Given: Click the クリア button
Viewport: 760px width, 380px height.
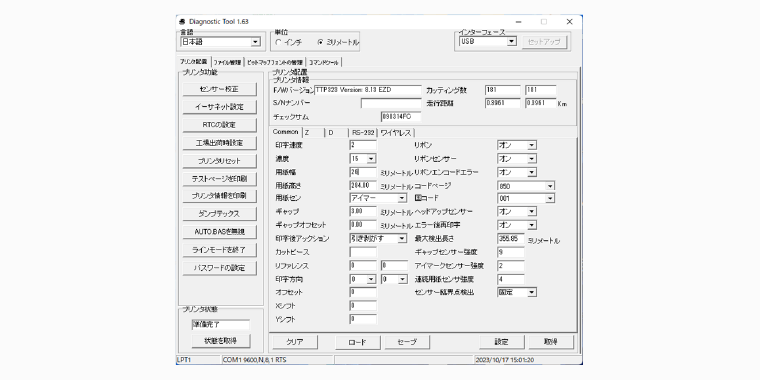Looking at the screenshot, I should coord(295,342).
